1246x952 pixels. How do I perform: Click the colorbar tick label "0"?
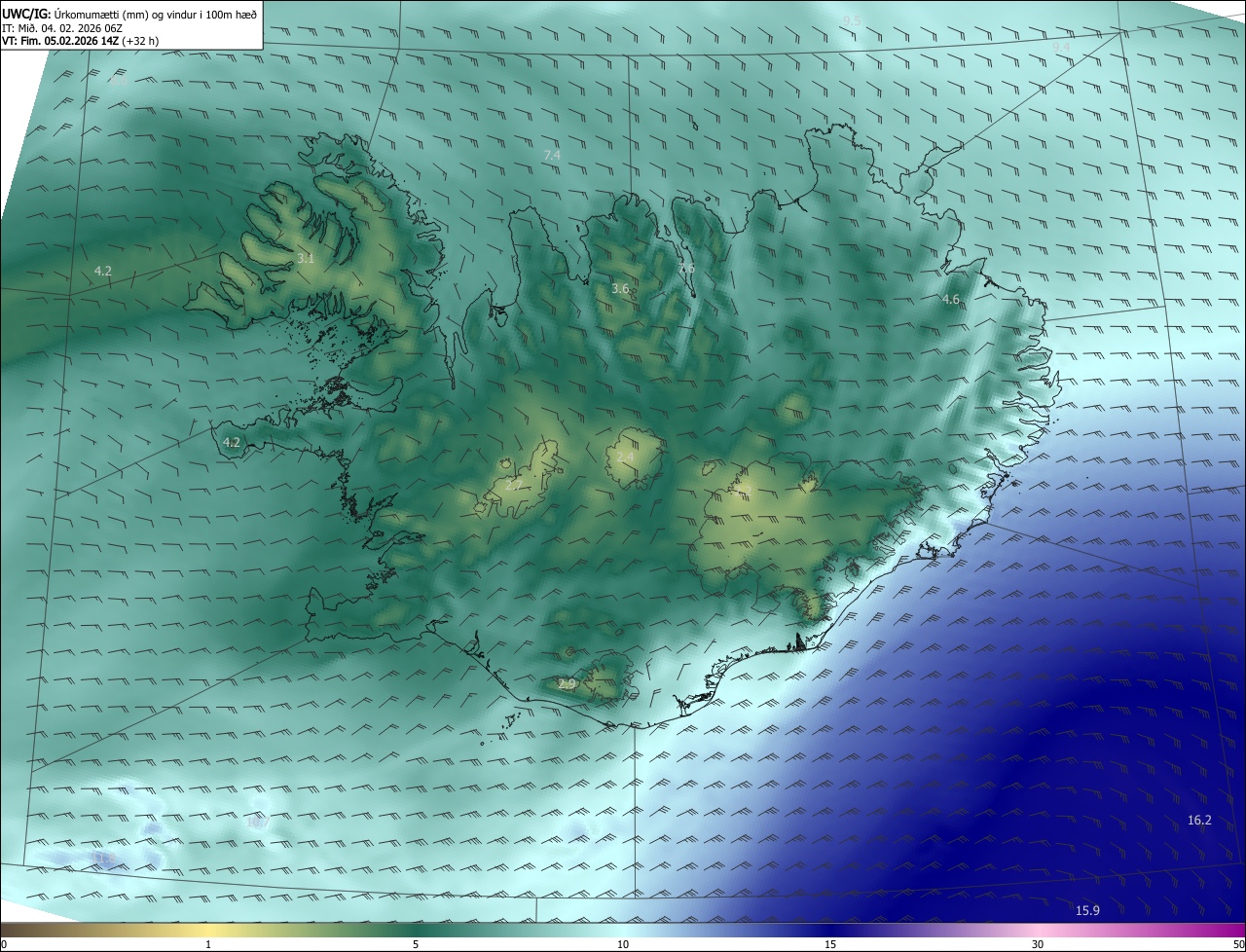pos(4,944)
